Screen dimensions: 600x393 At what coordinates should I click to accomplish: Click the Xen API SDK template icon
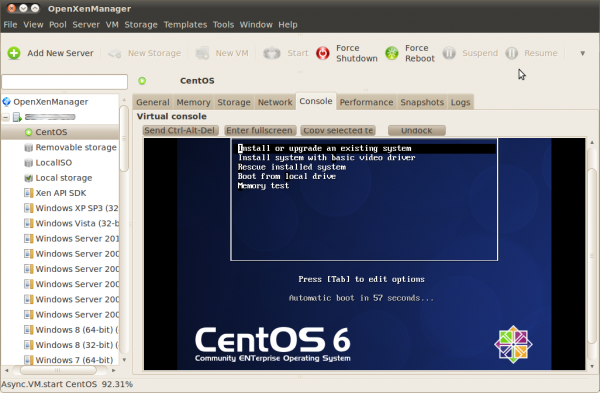tap(28, 193)
